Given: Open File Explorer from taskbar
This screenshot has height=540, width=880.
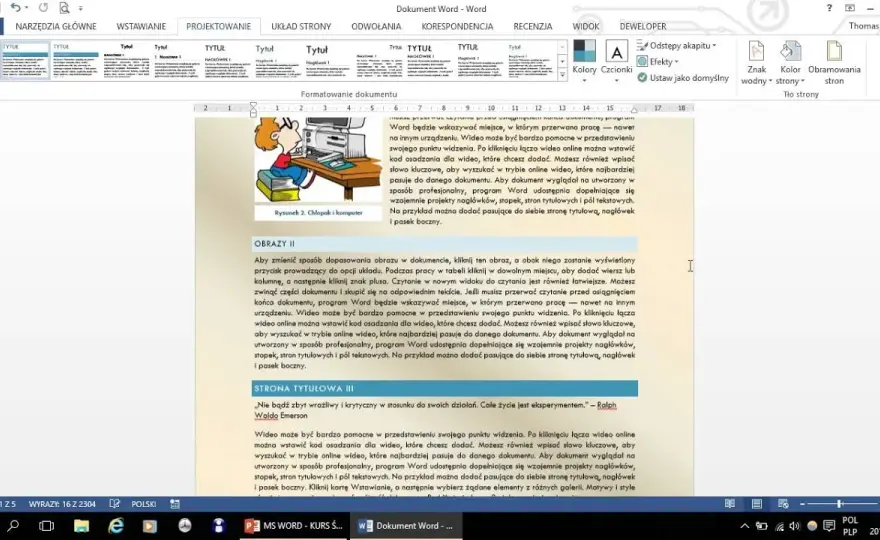Looking at the screenshot, I should coord(81,526).
